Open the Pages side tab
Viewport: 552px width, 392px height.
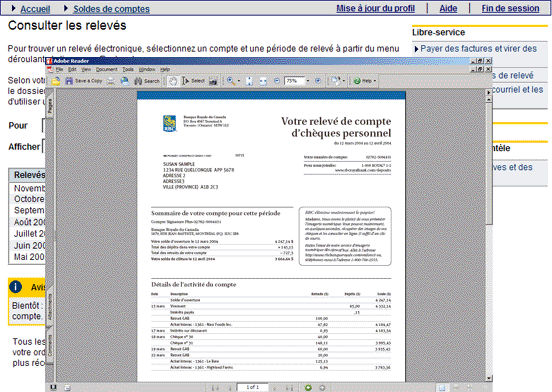click(x=50, y=106)
